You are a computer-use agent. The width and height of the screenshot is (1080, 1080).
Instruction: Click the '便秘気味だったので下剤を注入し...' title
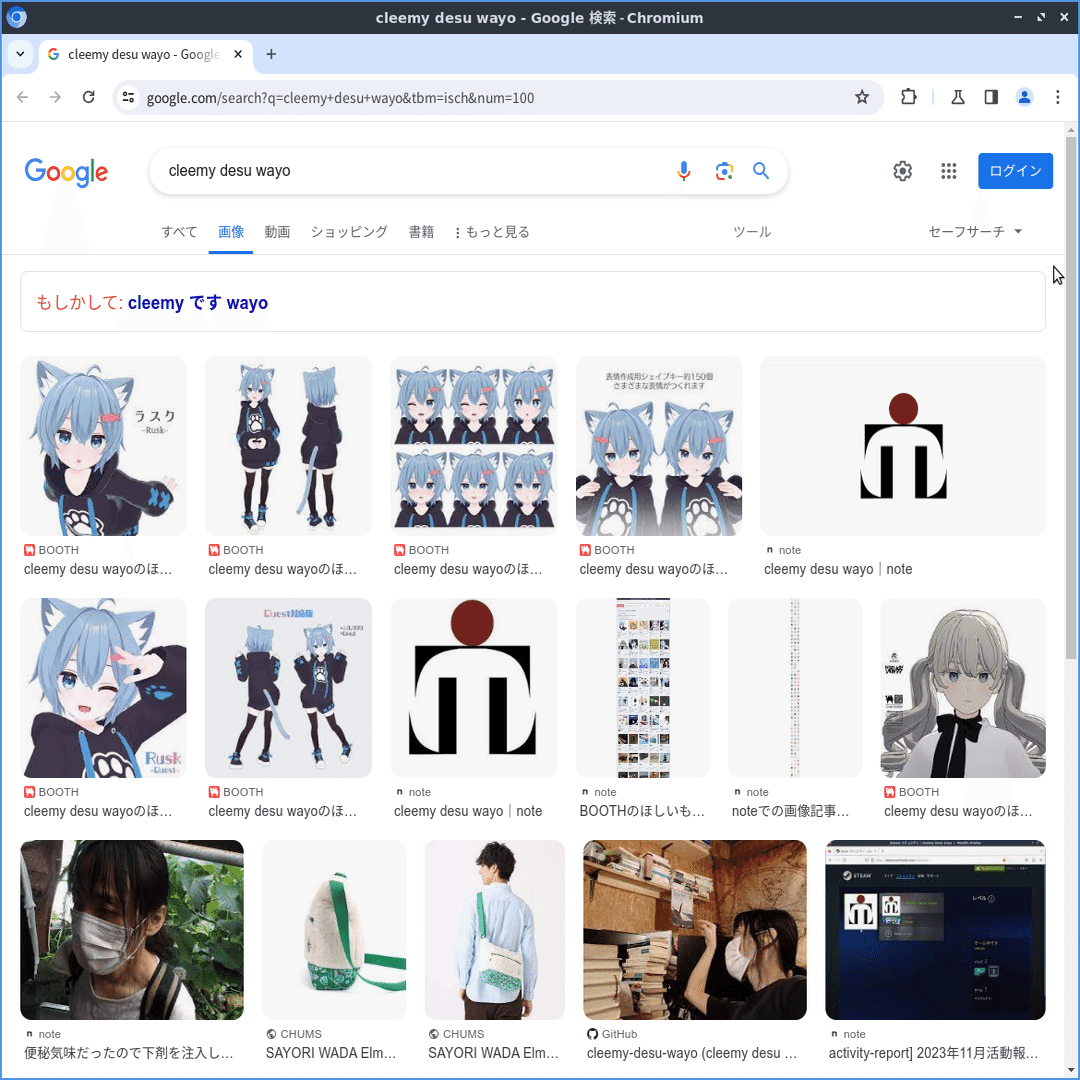[129, 1052]
